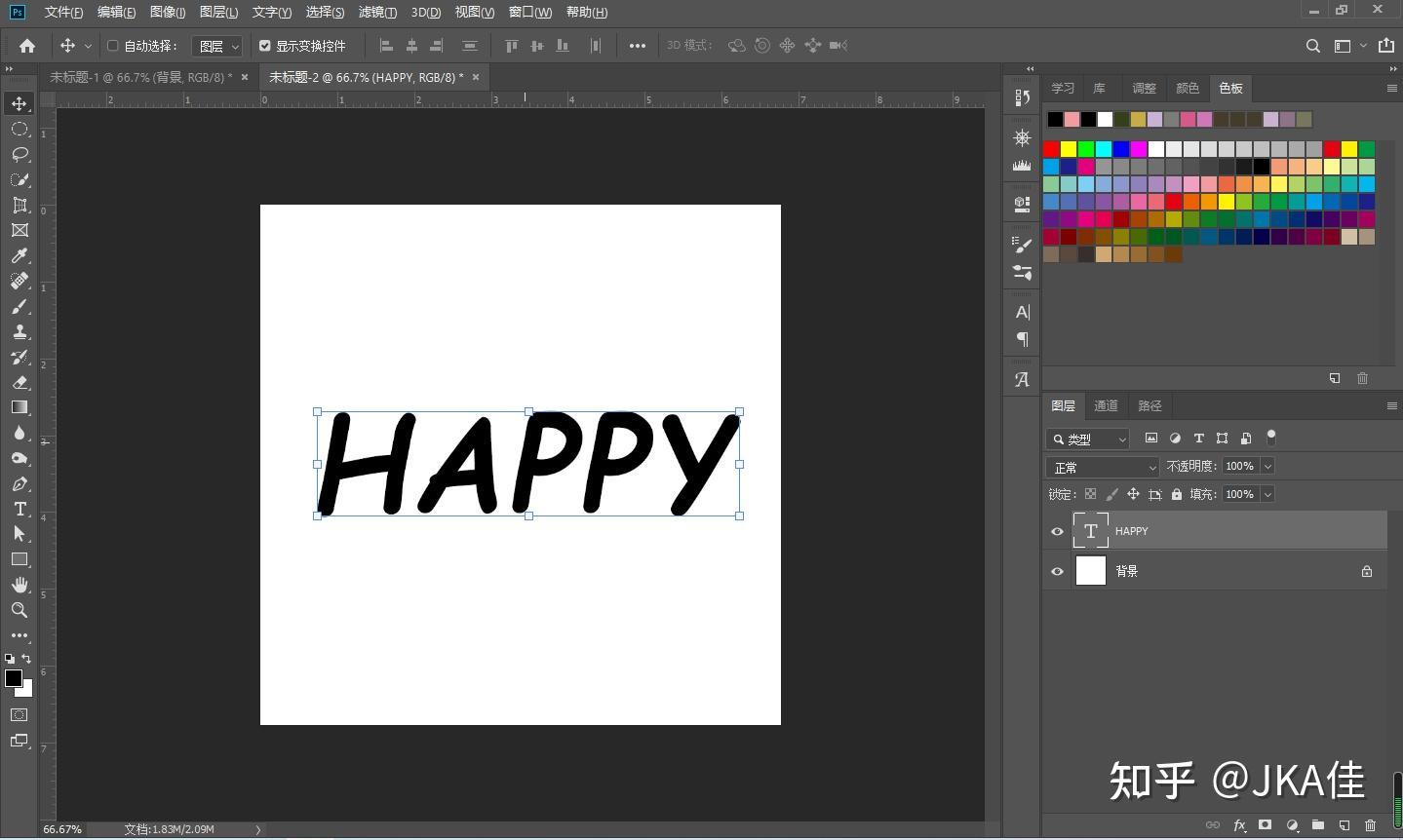Open the 滤镜 menu
Viewport: 1403px width, 840px height.
(376, 12)
